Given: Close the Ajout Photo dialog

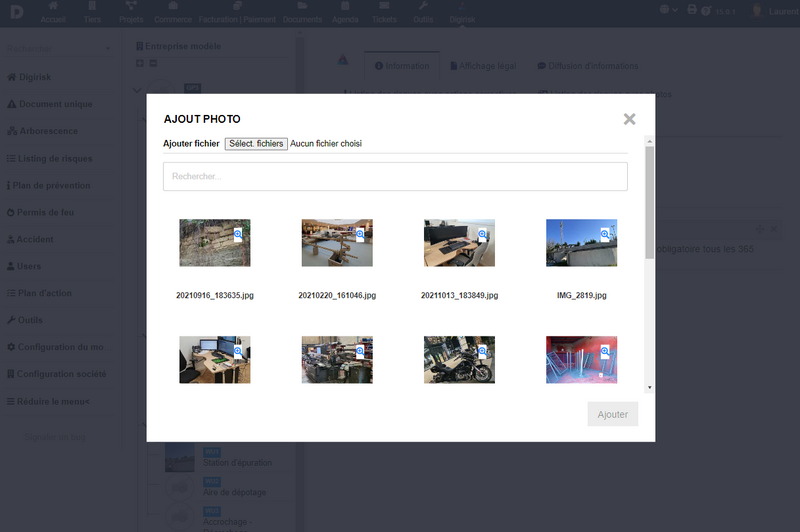Looking at the screenshot, I should point(629,119).
